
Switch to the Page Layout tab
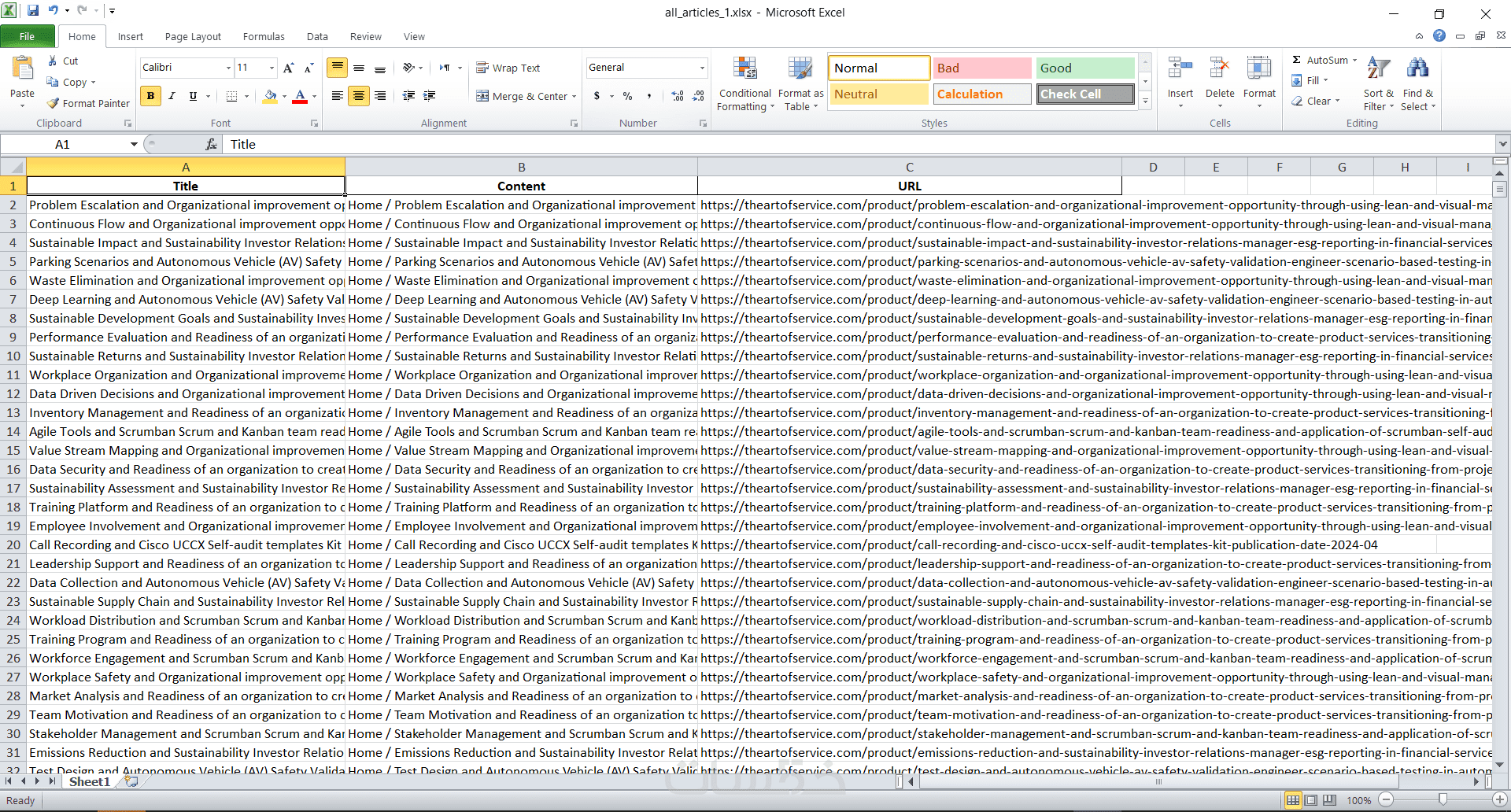pos(193,36)
